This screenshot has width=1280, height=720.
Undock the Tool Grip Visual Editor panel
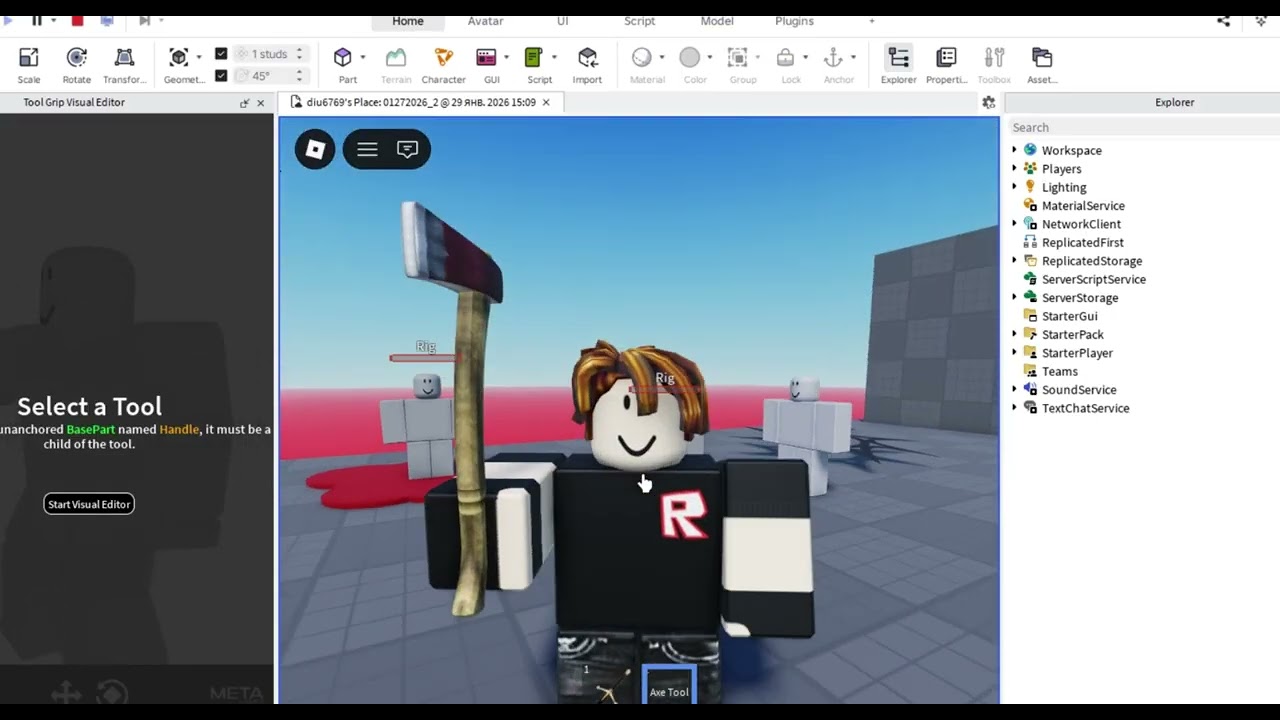point(244,103)
